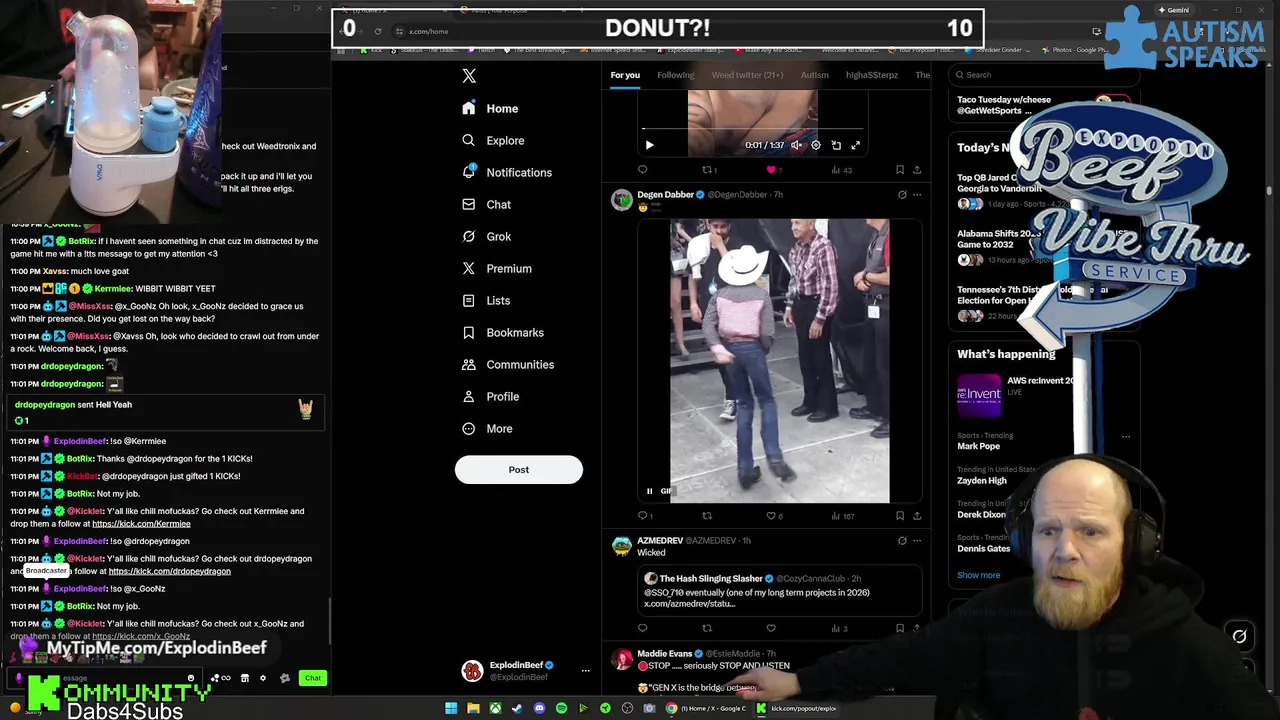Select the For you tab
The width and height of the screenshot is (1280, 720).
[x=625, y=75]
